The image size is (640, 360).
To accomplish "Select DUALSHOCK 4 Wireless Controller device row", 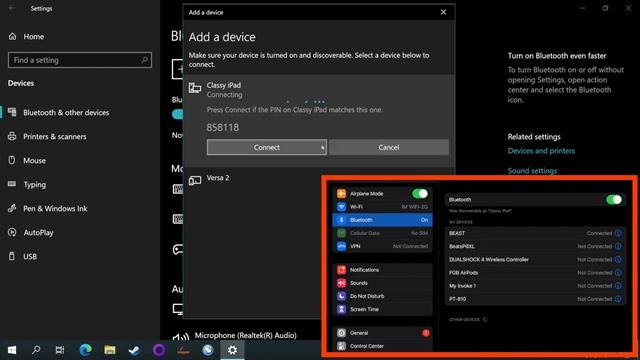I will (535, 259).
